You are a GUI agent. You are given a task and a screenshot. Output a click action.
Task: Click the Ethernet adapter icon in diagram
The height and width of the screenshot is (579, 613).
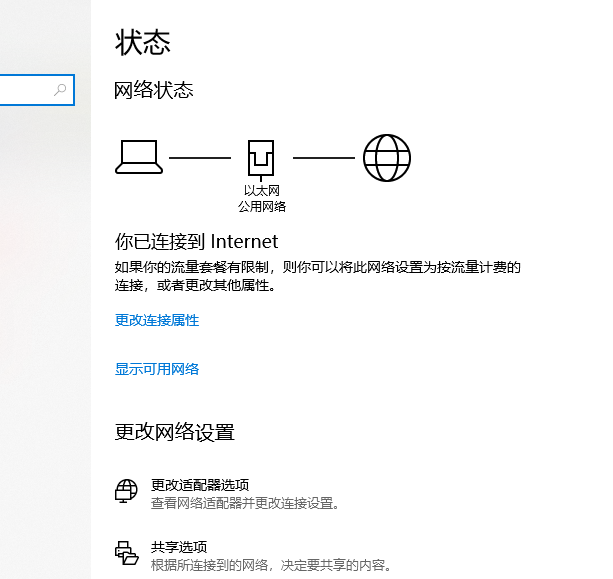tap(261, 159)
